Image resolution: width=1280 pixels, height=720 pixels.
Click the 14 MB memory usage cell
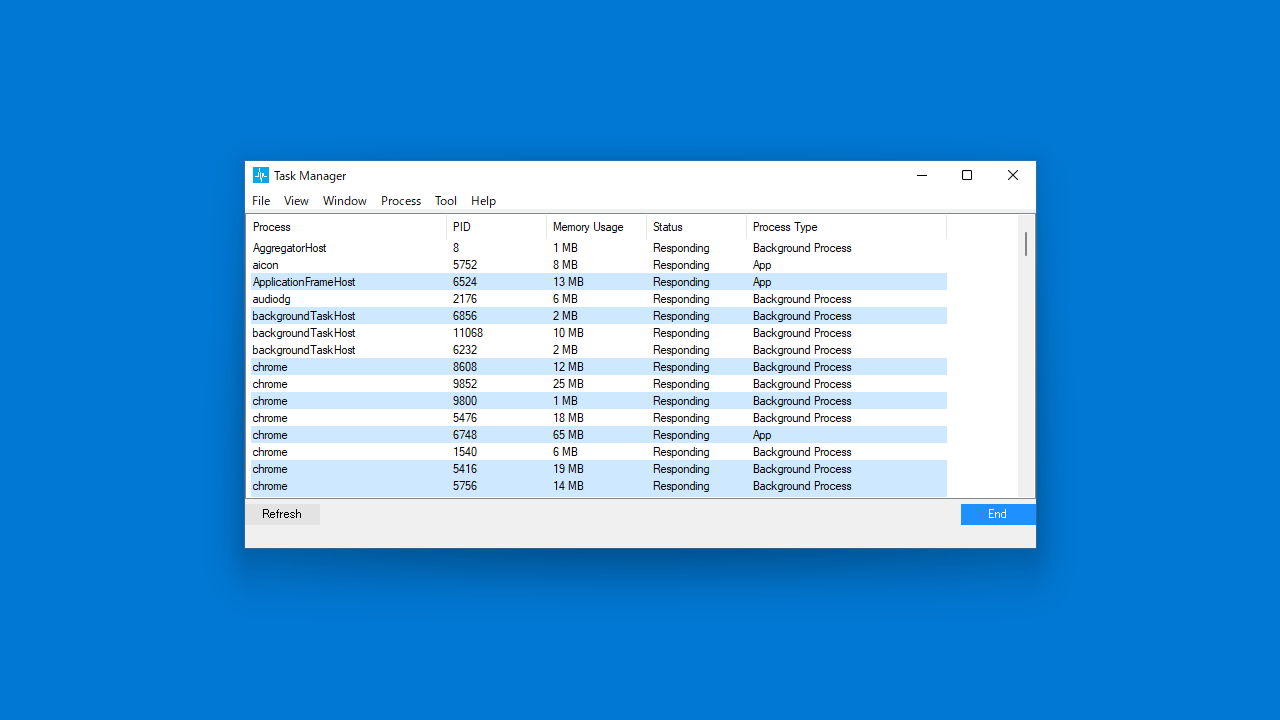(568, 486)
